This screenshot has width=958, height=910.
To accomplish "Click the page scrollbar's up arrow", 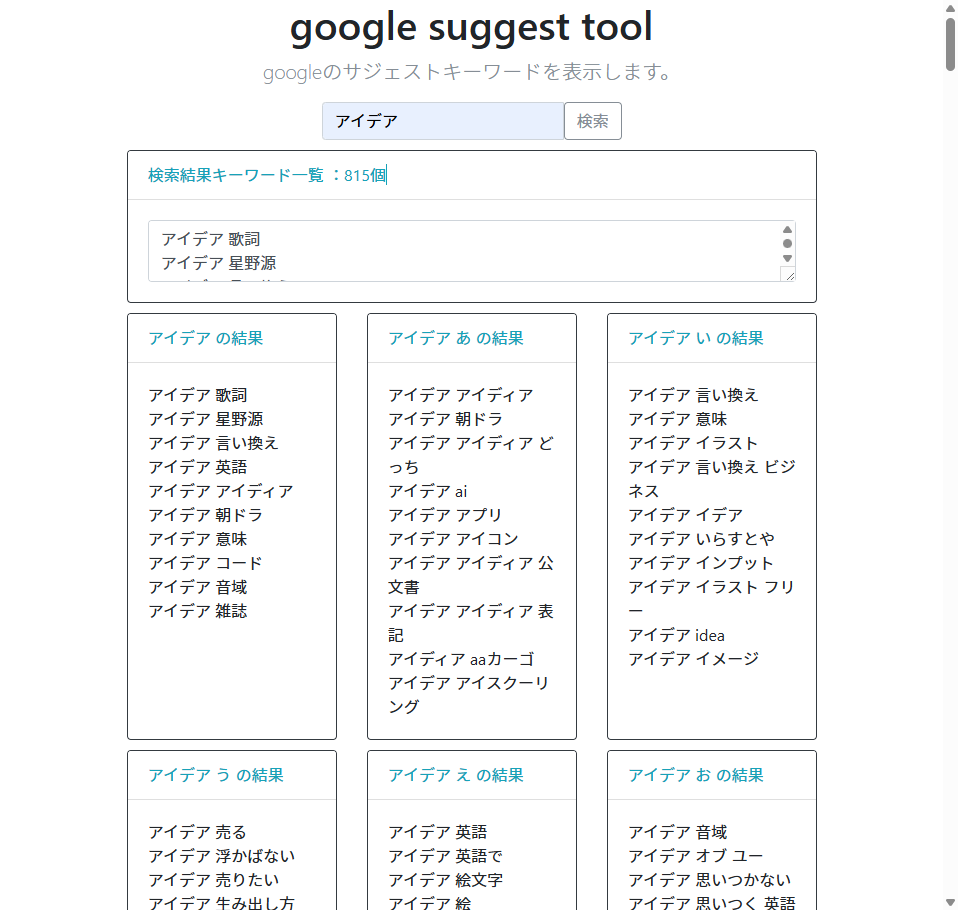I will click(950, 8).
